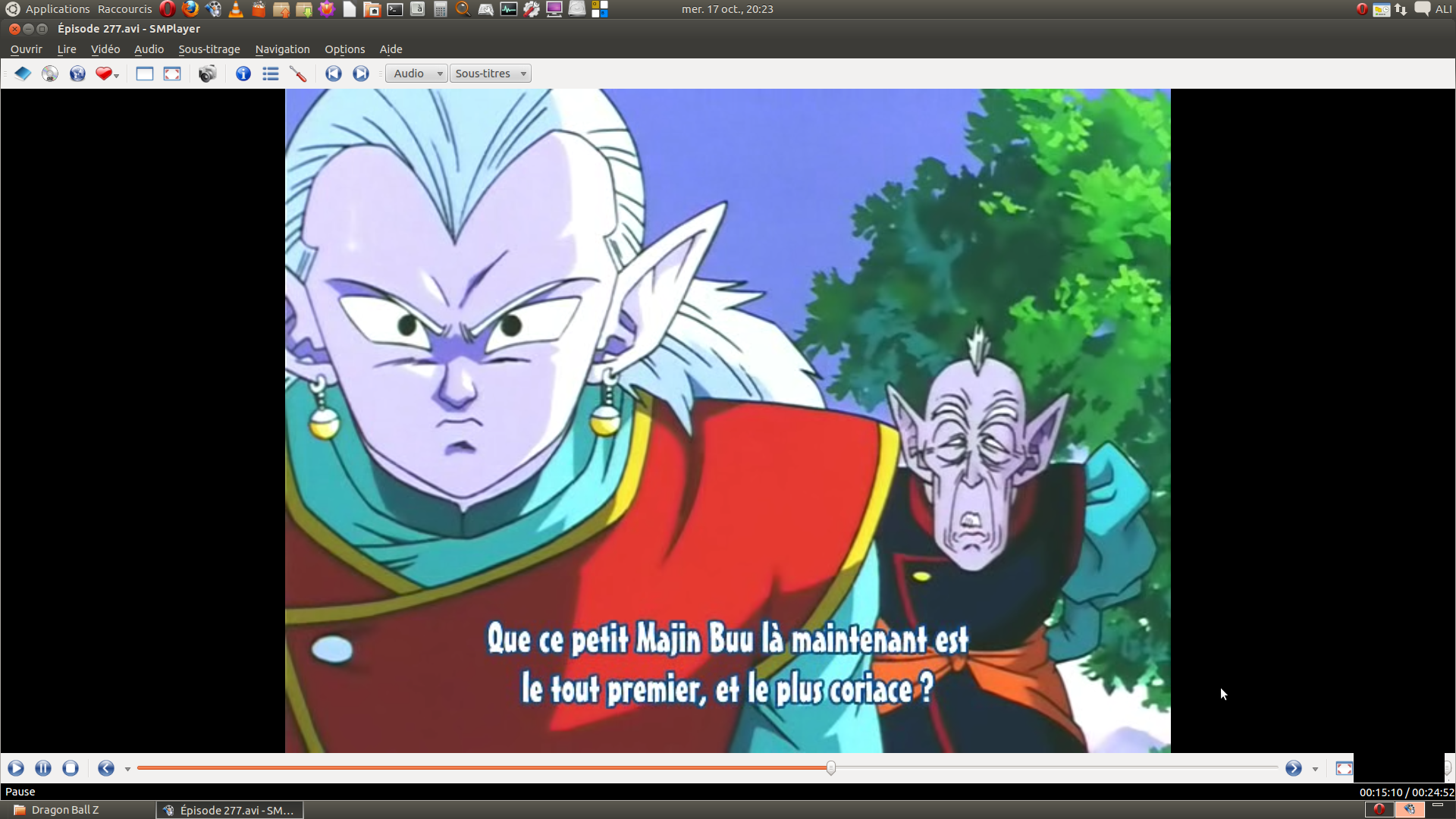1456x819 pixels.
Task: Open a URL with the globe icon
Action: pyautogui.click(x=77, y=74)
